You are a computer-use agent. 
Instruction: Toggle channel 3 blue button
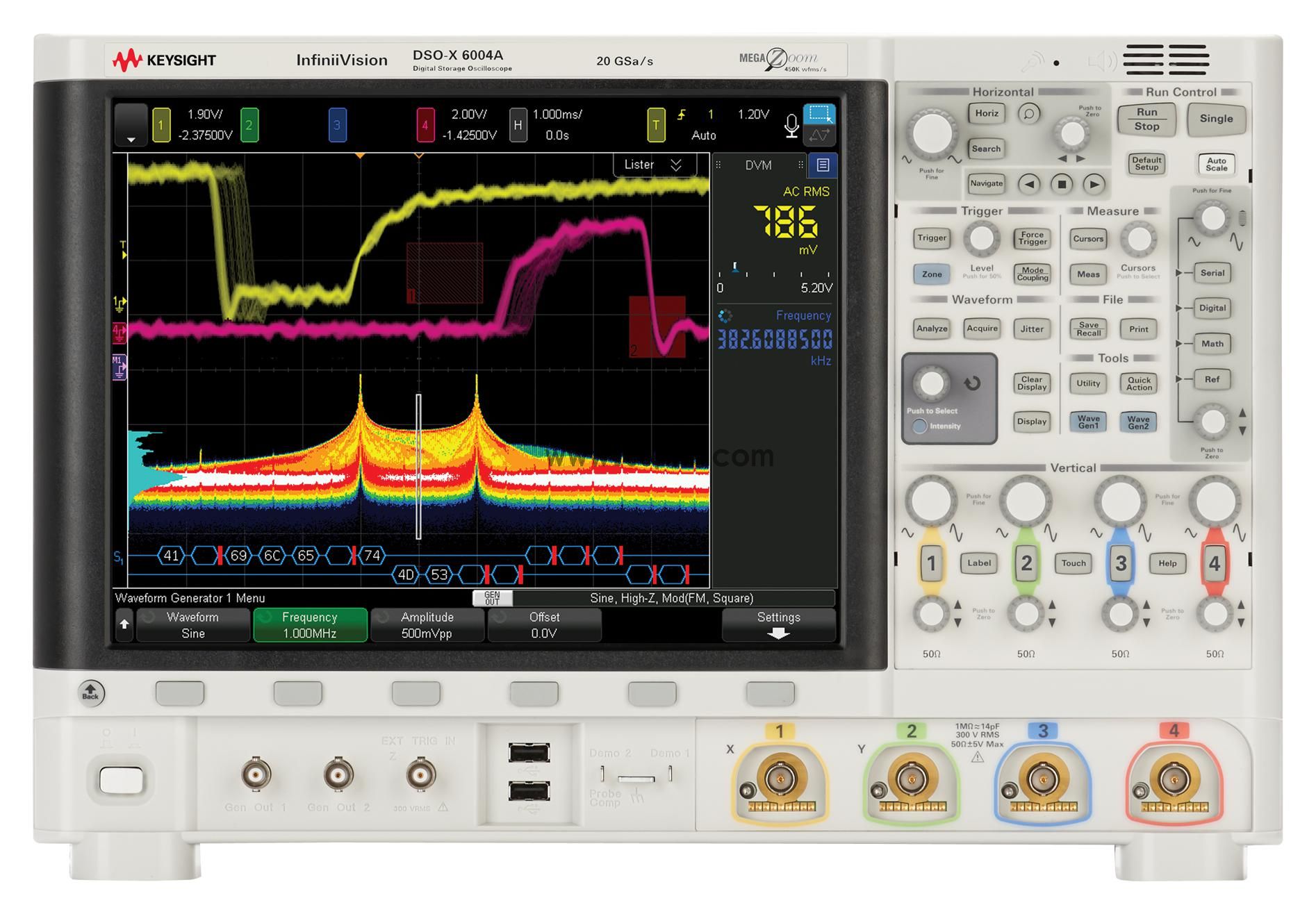(x=1120, y=563)
